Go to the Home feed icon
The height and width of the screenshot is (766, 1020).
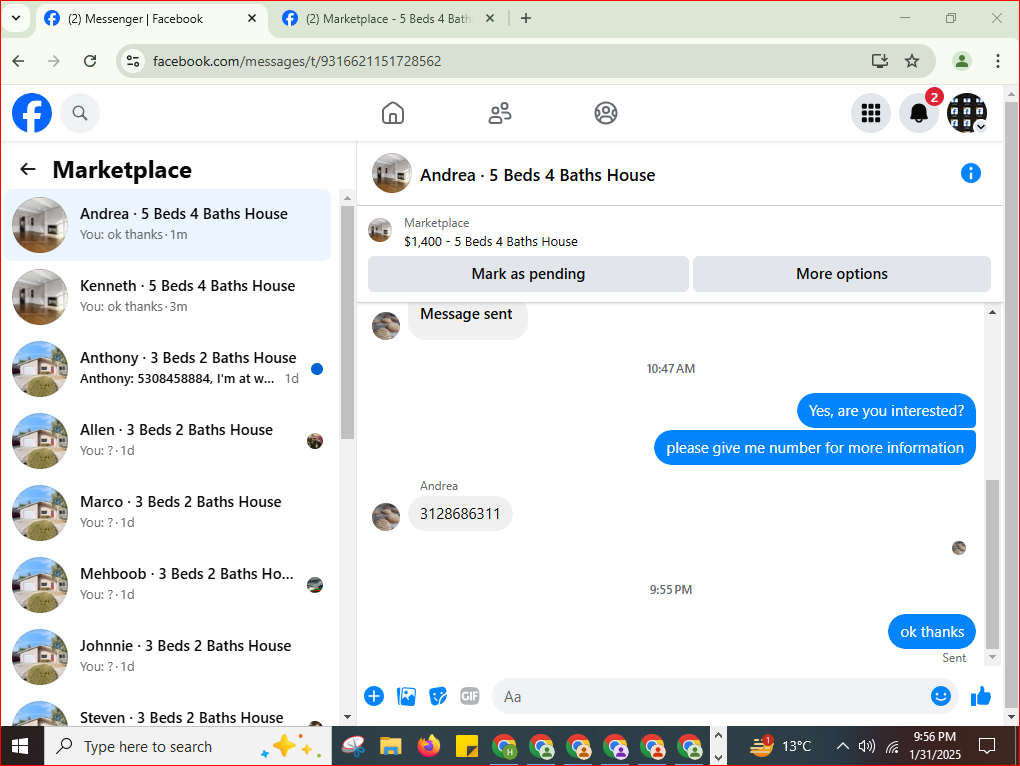[393, 113]
